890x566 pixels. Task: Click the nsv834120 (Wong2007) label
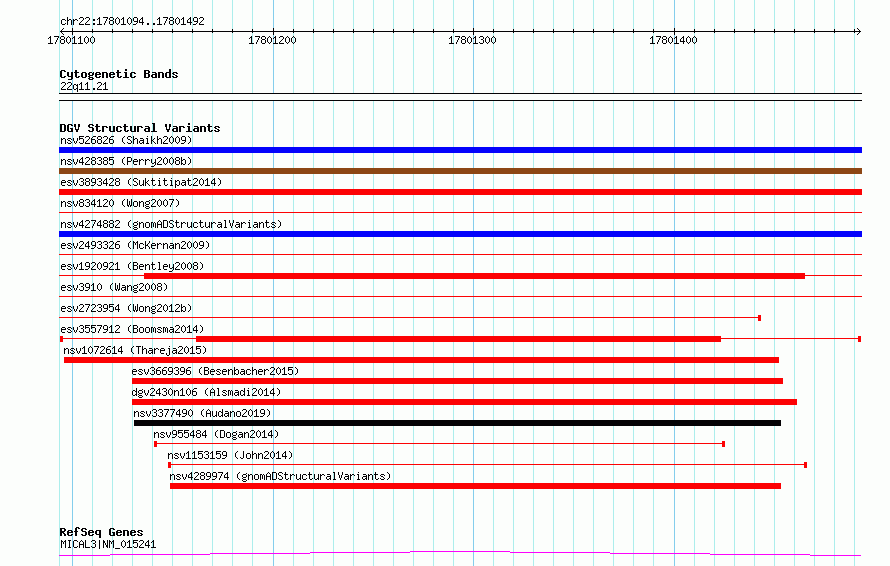click(120, 203)
